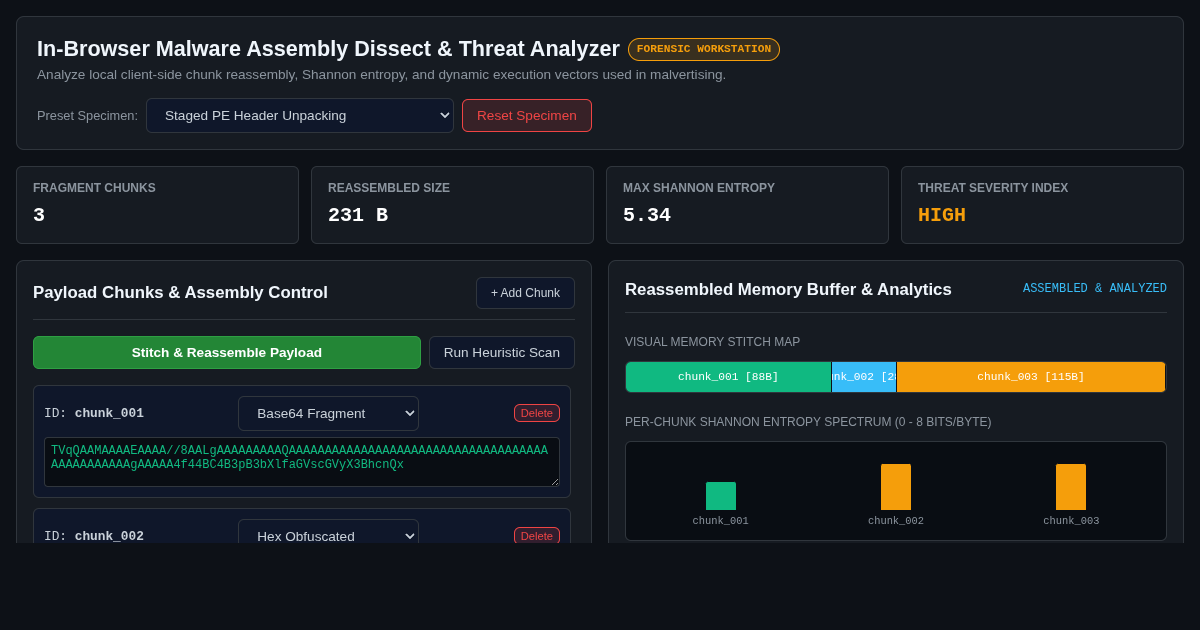Image resolution: width=1200 pixels, height=630 pixels.
Task: Click Stitch & Reassemble Payload
Action: (227, 352)
